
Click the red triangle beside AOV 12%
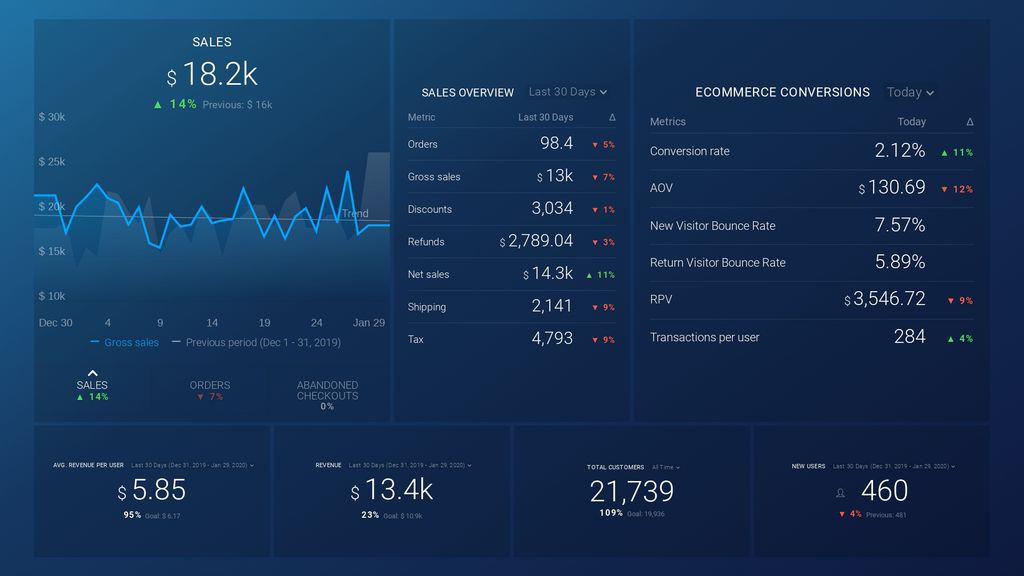tap(944, 187)
